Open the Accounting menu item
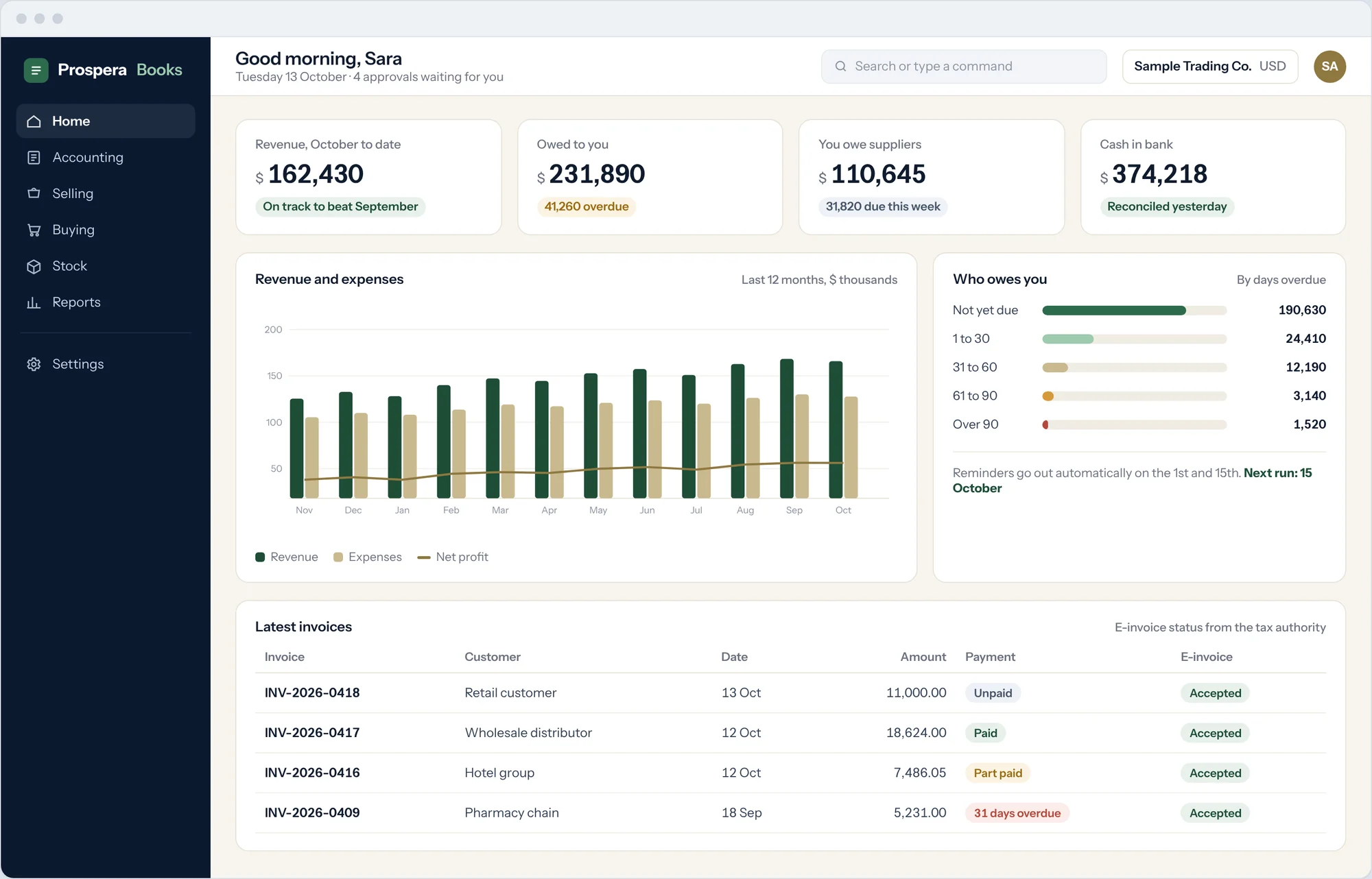Image resolution: width=1372 pixels, height=879 pixels. [x=106, y=158]
